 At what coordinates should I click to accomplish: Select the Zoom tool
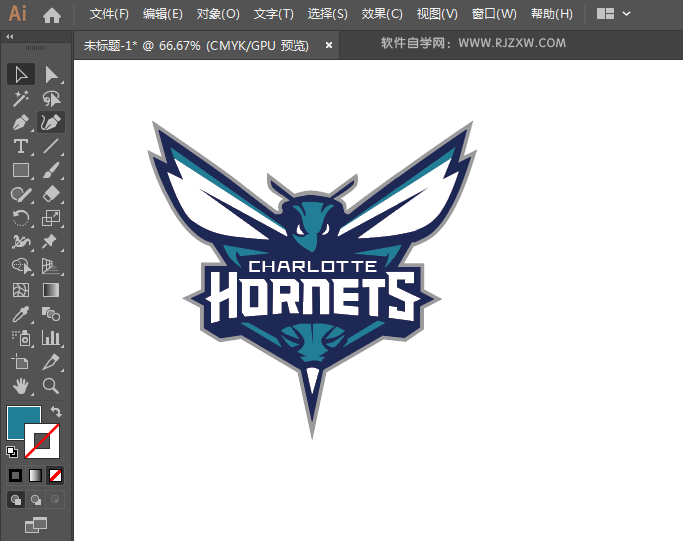pos(51,386)
